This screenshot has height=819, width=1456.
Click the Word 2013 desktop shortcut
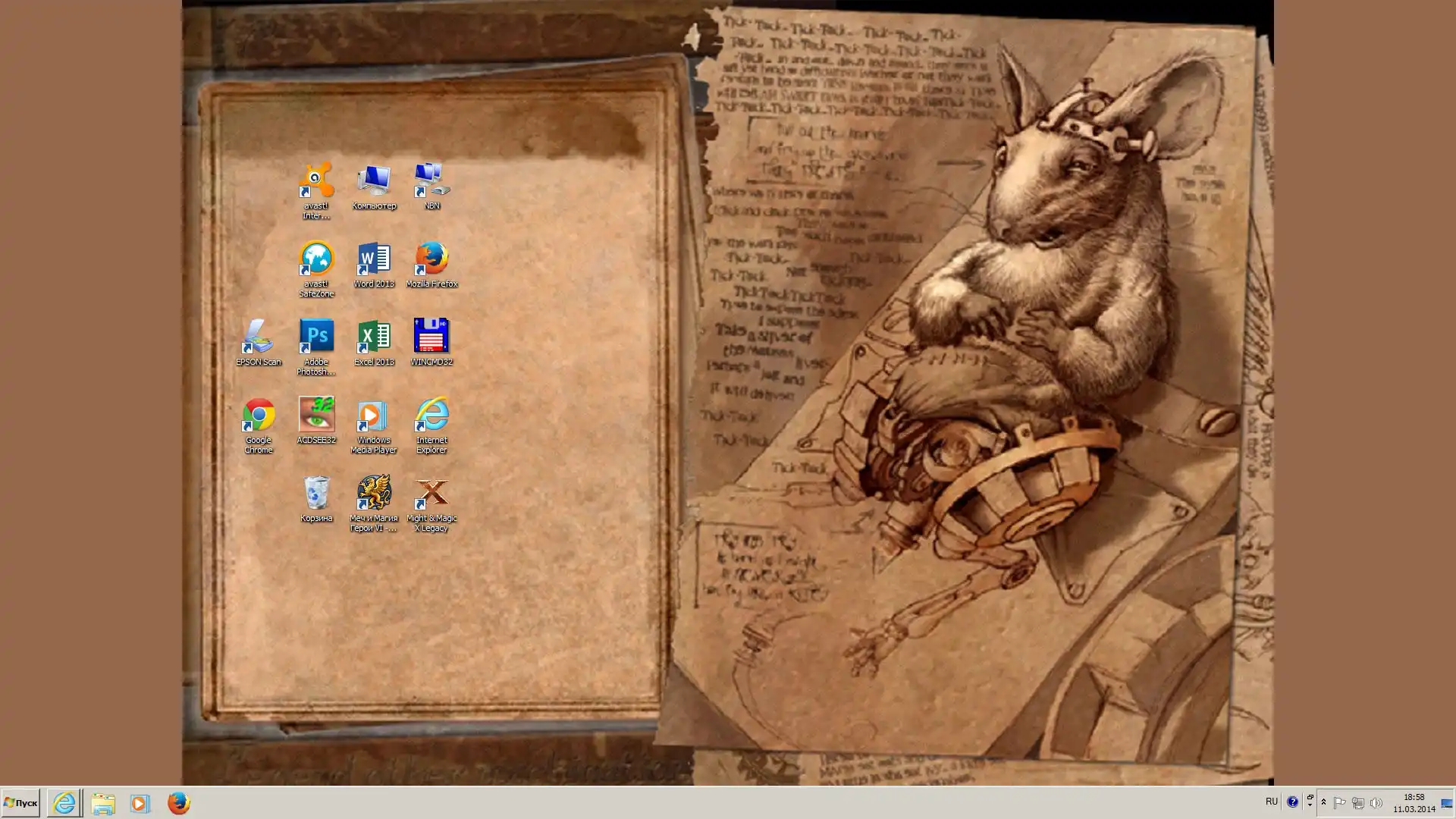click(374, 259)
